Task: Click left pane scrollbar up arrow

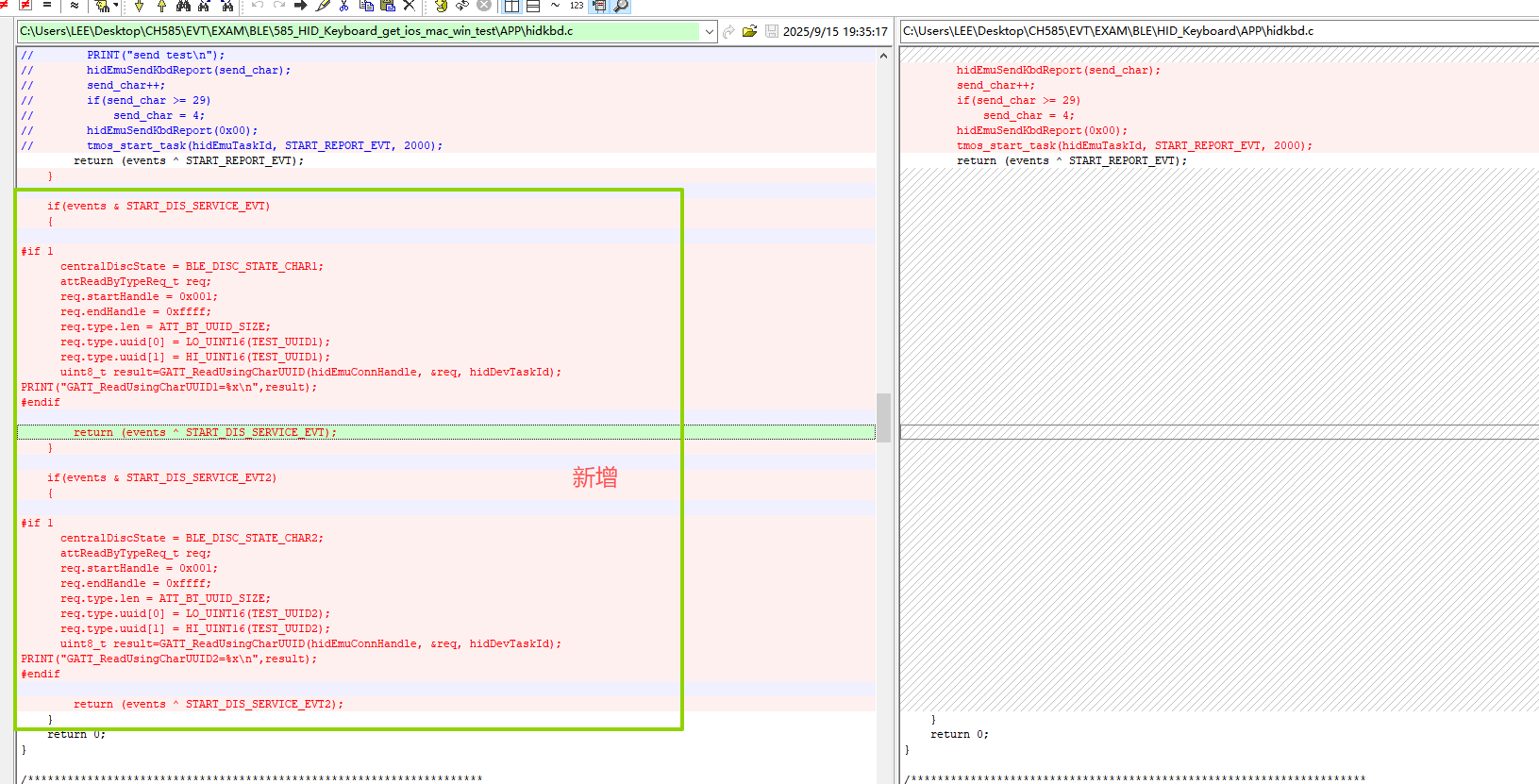Action: tap(883, 56)
